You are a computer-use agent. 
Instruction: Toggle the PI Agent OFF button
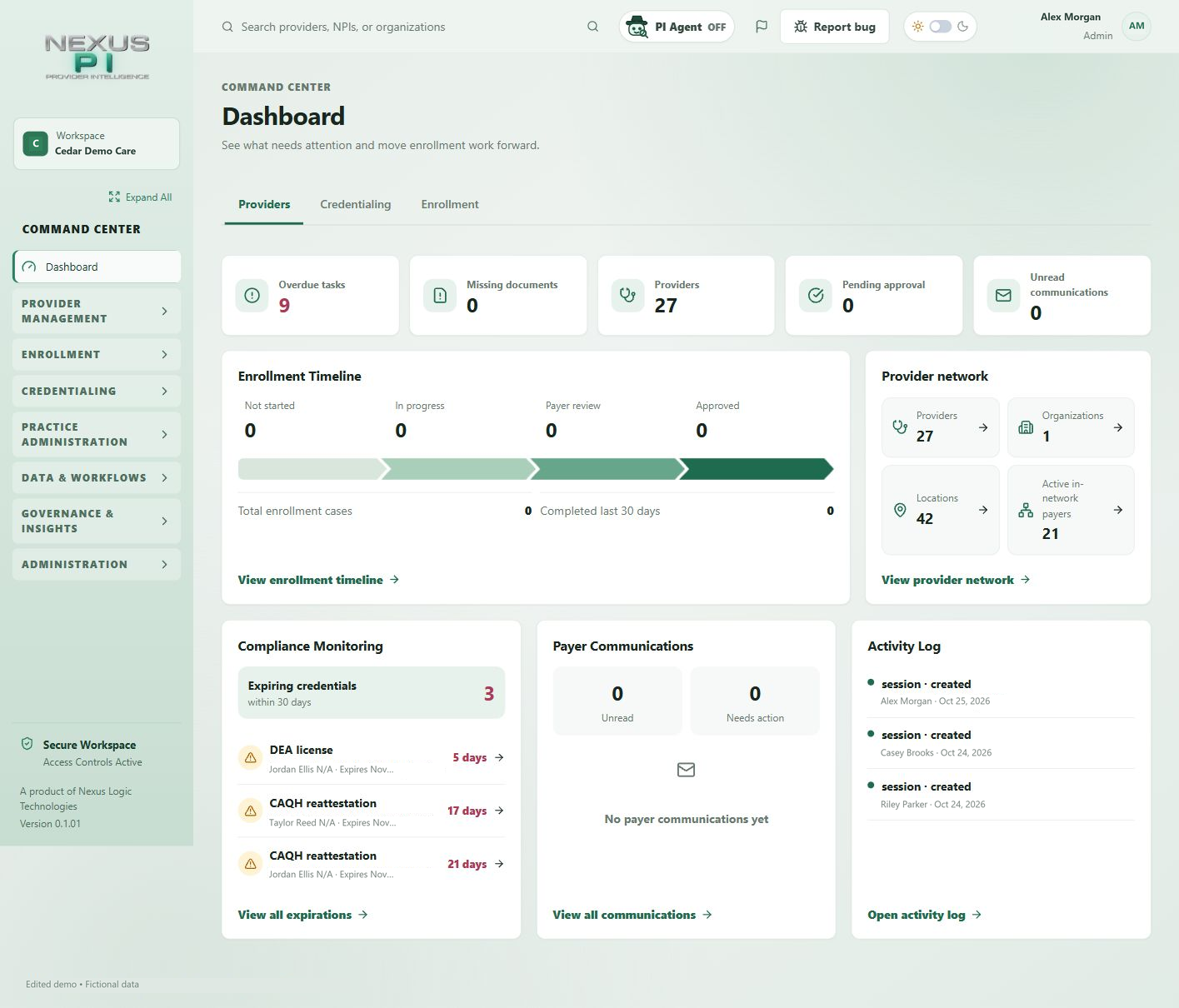(677, 27)
